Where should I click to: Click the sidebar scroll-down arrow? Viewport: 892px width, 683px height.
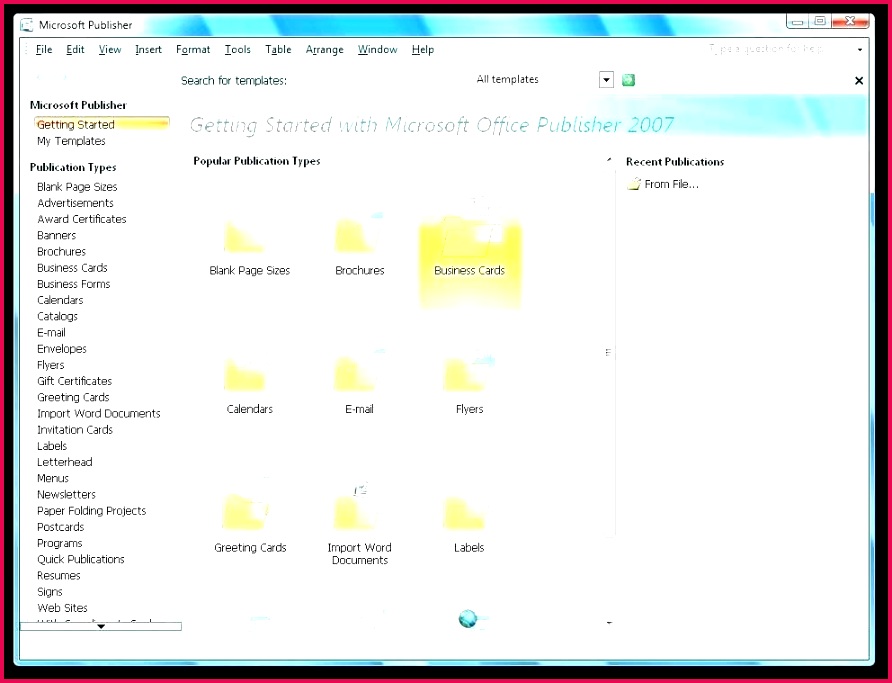tap(101, 626)
